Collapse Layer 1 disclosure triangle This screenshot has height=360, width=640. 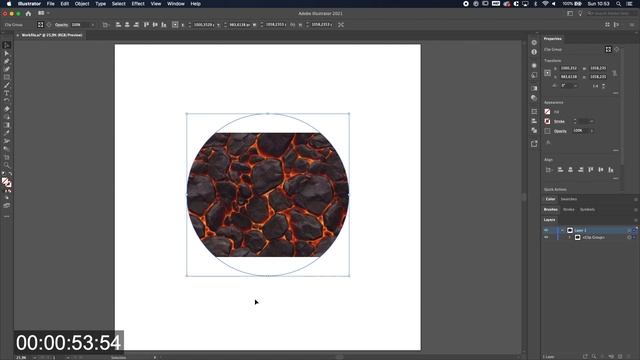pos(562,230)
